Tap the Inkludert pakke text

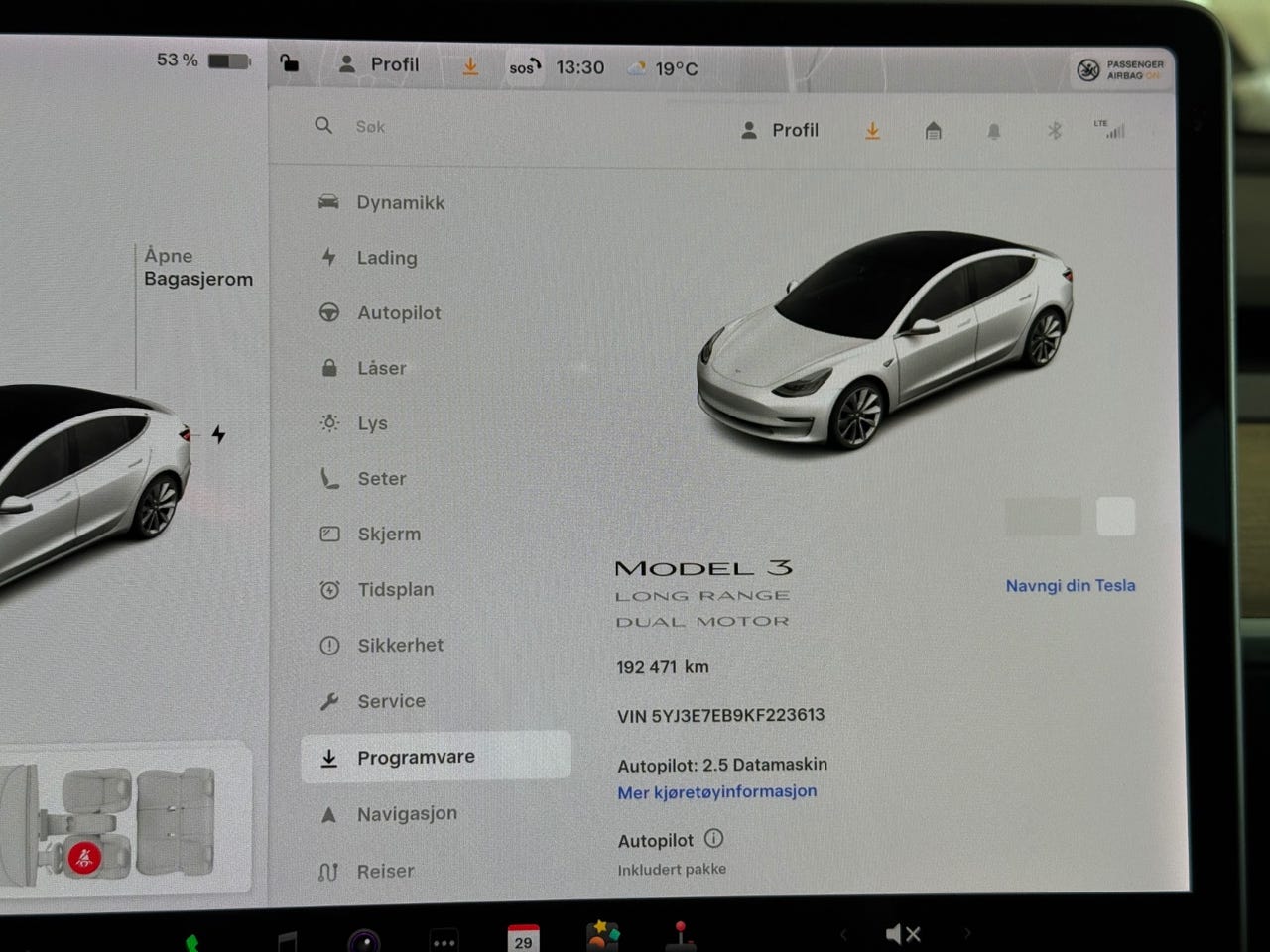click(672, 869)
